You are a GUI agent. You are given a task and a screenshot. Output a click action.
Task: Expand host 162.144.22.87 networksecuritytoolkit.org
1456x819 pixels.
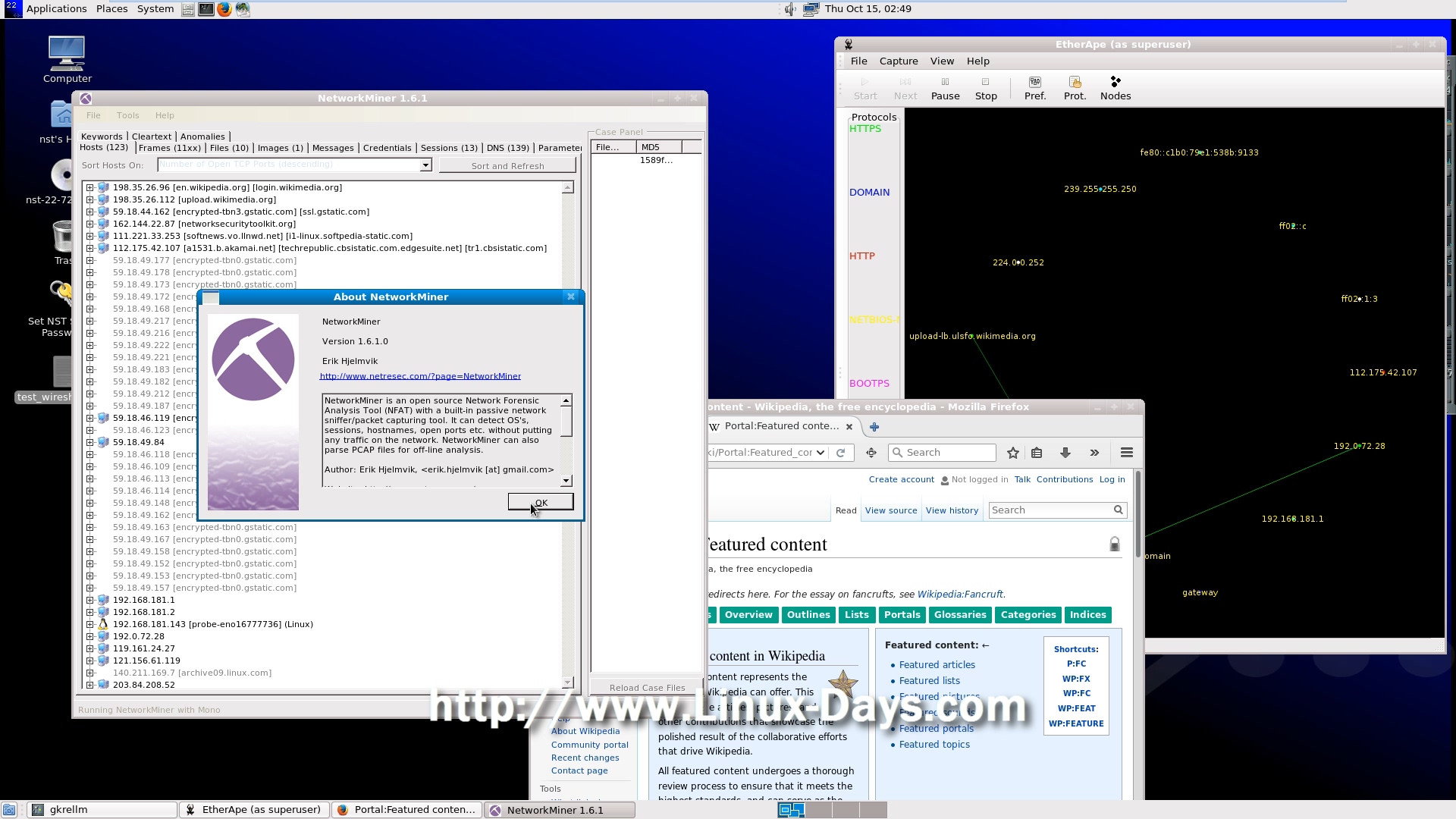[x=89, y=224]
